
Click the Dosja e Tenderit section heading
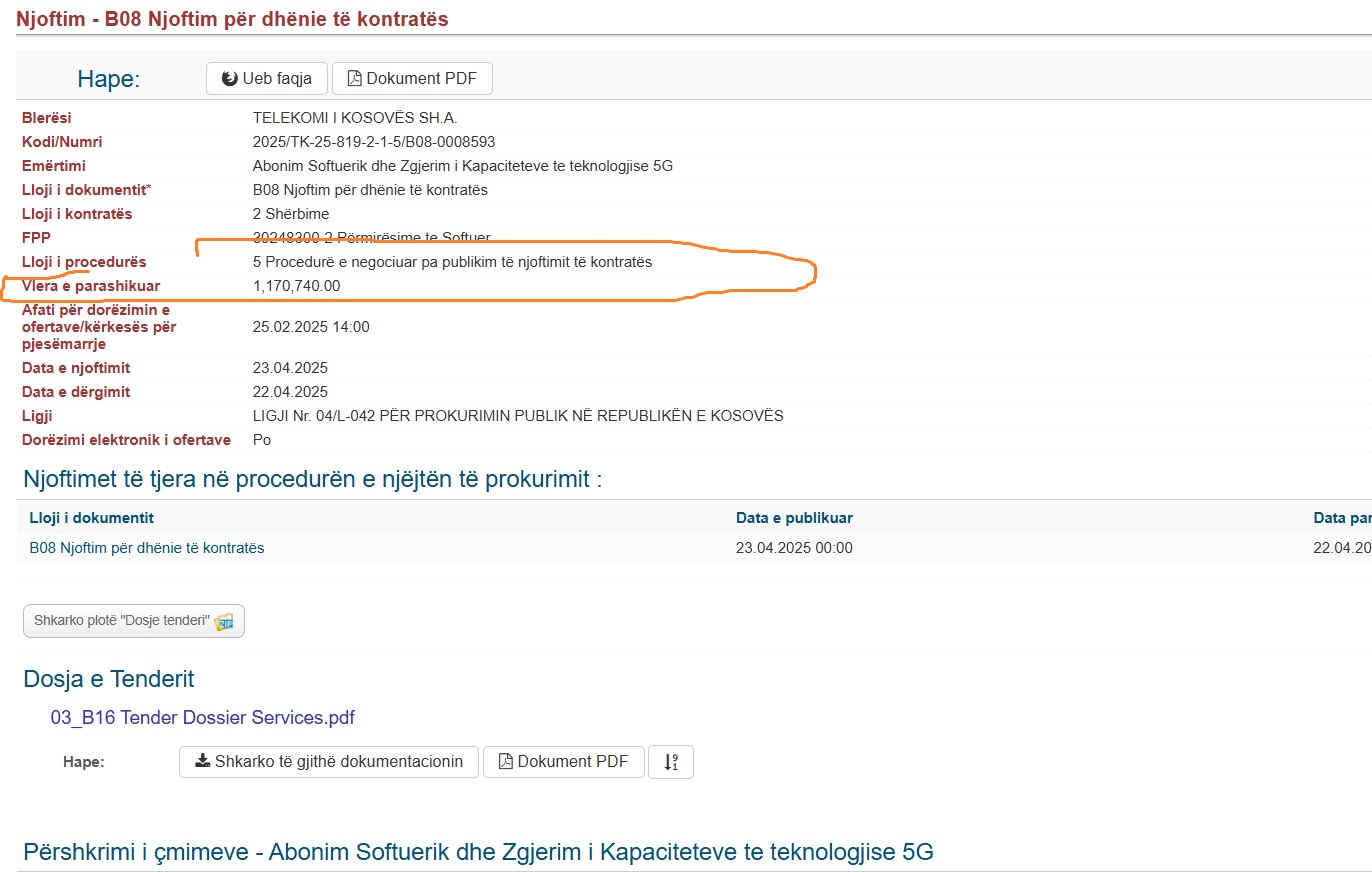(x=108, y=679)
